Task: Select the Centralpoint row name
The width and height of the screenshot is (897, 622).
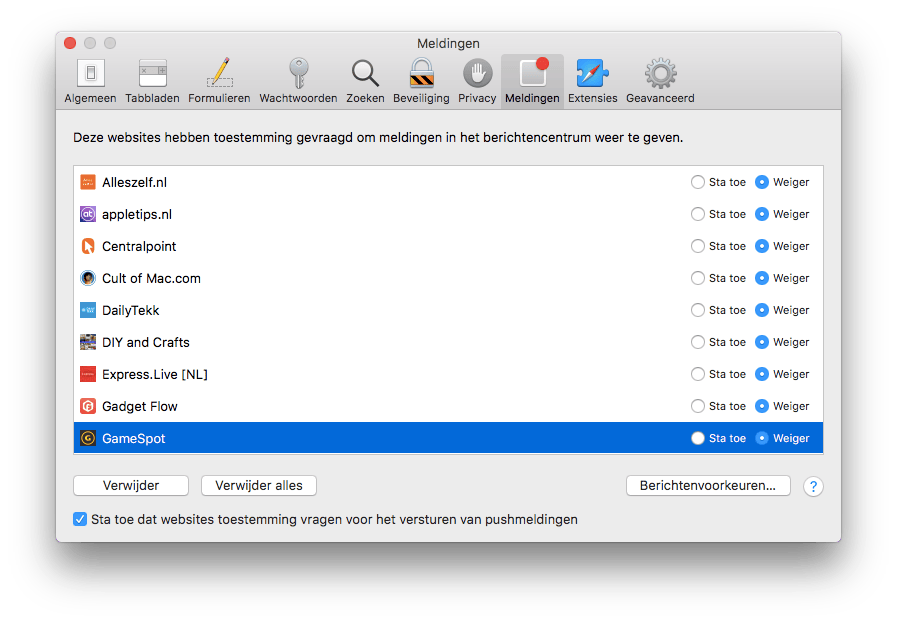Action: pyautogui.click(x=139, y=247)
